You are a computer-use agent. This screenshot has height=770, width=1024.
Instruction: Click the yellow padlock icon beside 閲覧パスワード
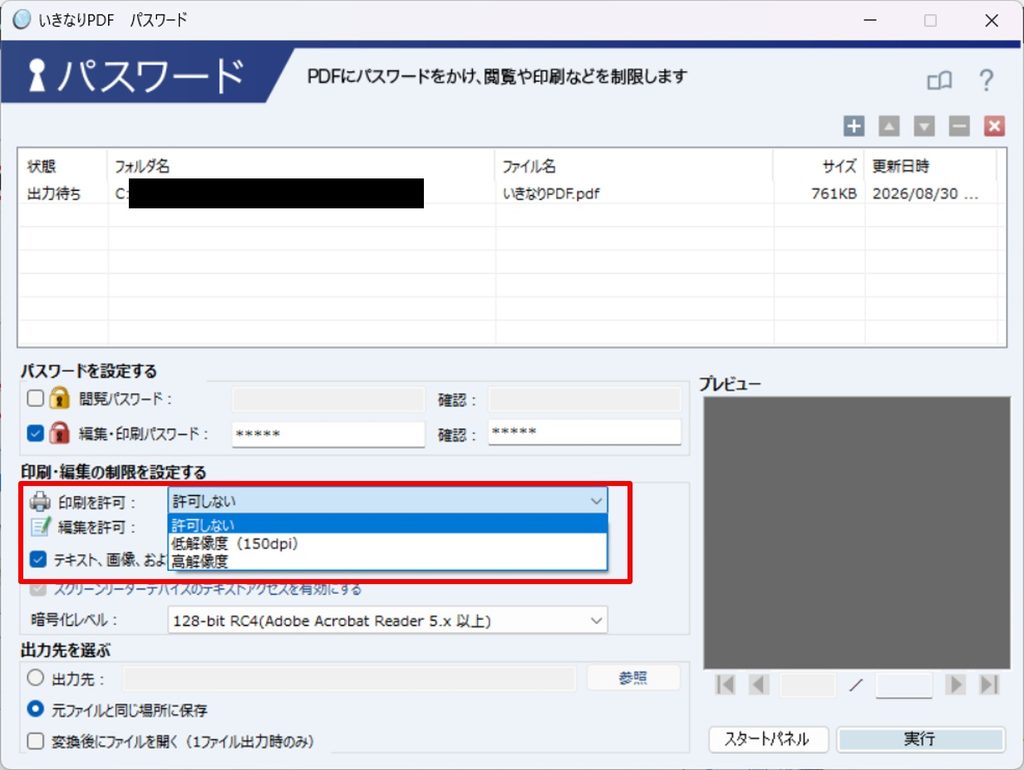point(59,398)
